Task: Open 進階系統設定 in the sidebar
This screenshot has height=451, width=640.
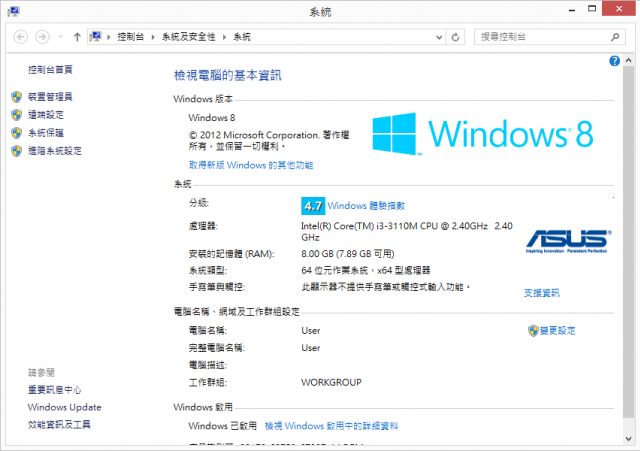Action: 55,151
